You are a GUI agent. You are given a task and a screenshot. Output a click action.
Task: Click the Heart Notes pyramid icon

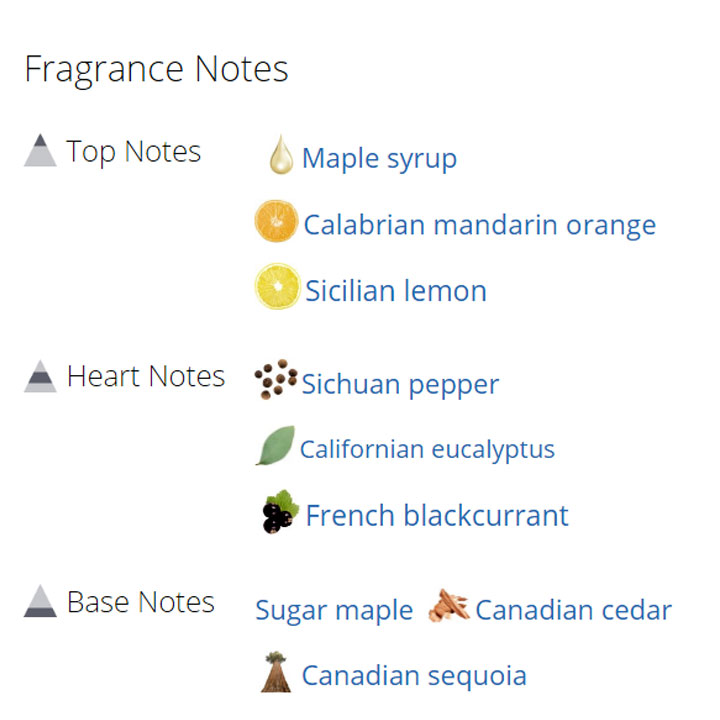tap(40, 376)
